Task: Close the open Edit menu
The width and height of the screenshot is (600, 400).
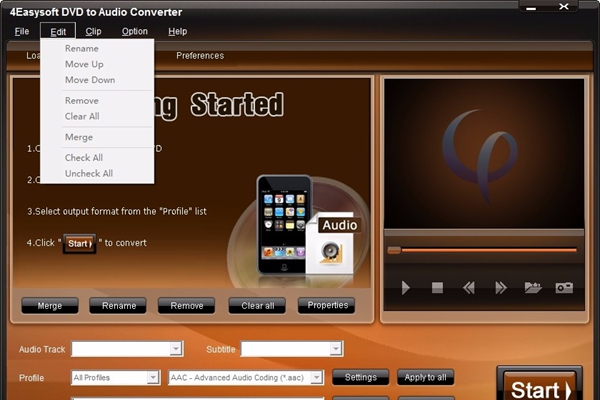Action: pyautogui.click(x=58, y=32)
